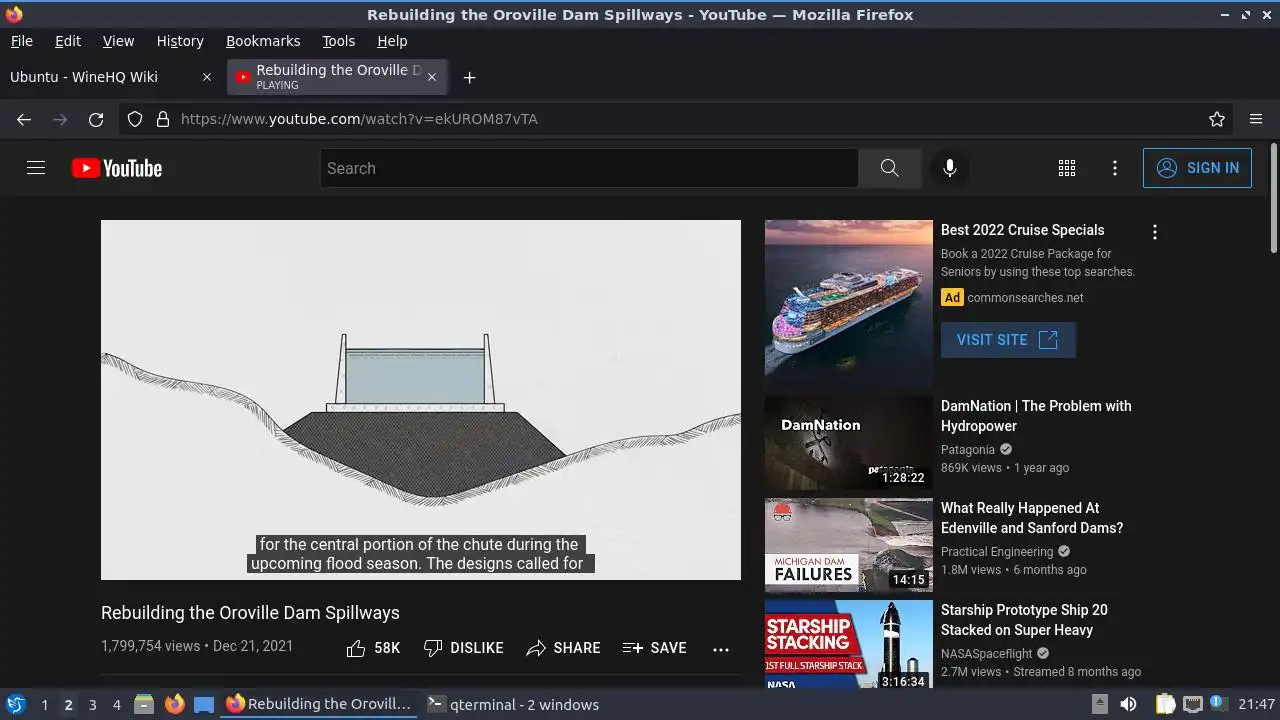This screenshot has height=720, width=1280.
Task: Click inside the video player
Action: coord(421,400)
